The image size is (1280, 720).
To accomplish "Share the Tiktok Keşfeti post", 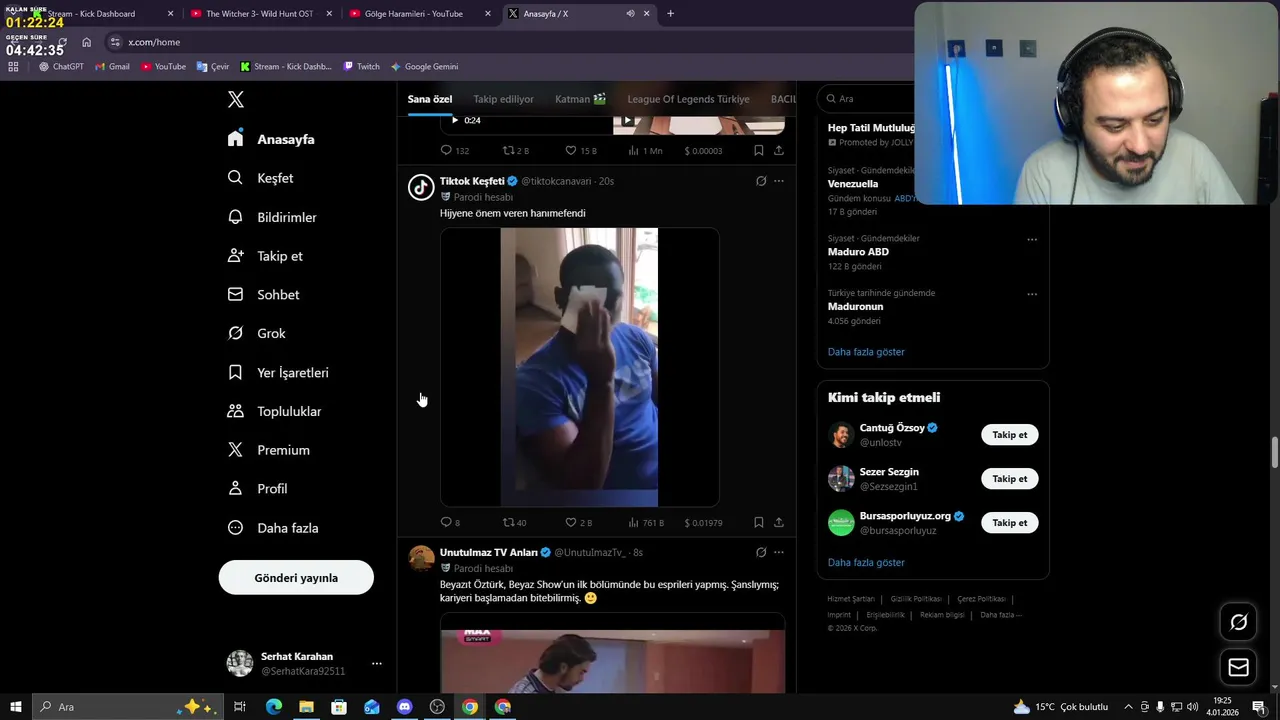I will coord(779,522).
